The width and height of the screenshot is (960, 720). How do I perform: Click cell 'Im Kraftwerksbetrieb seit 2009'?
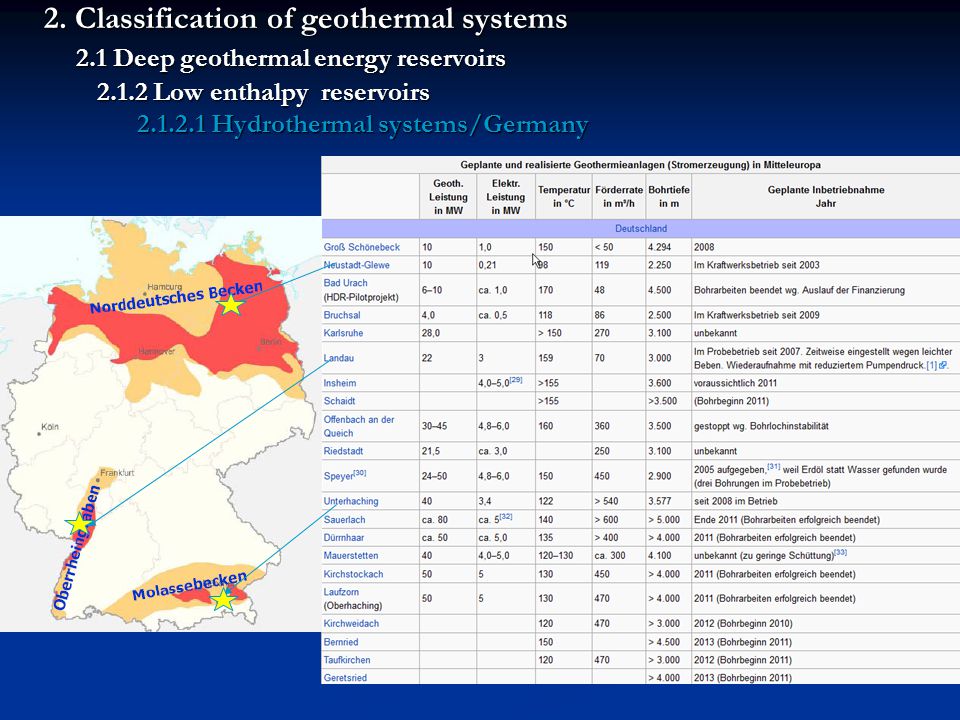click(x=757, y=315)
